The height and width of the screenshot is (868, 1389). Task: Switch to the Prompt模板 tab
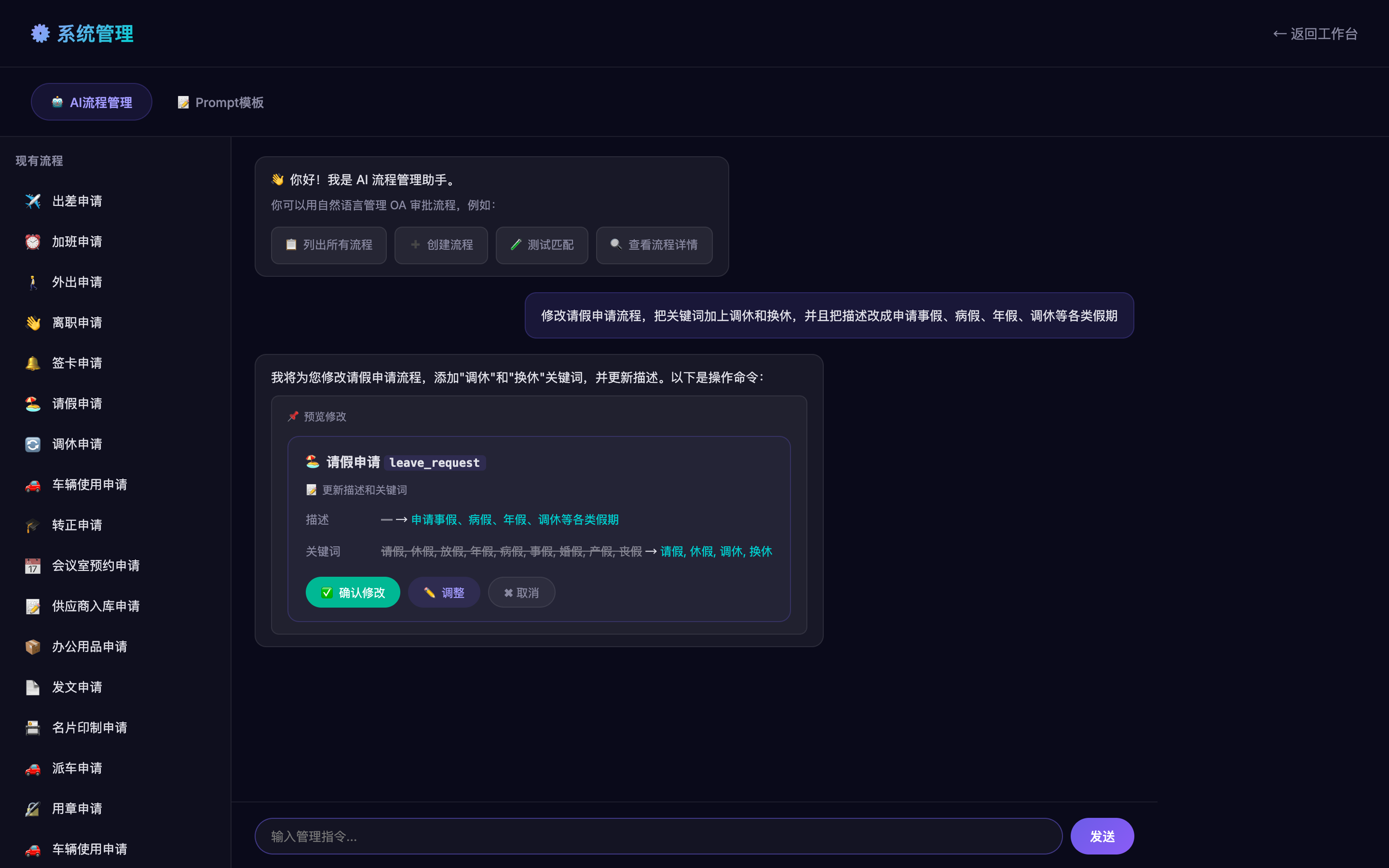click(x=220, y=102)
